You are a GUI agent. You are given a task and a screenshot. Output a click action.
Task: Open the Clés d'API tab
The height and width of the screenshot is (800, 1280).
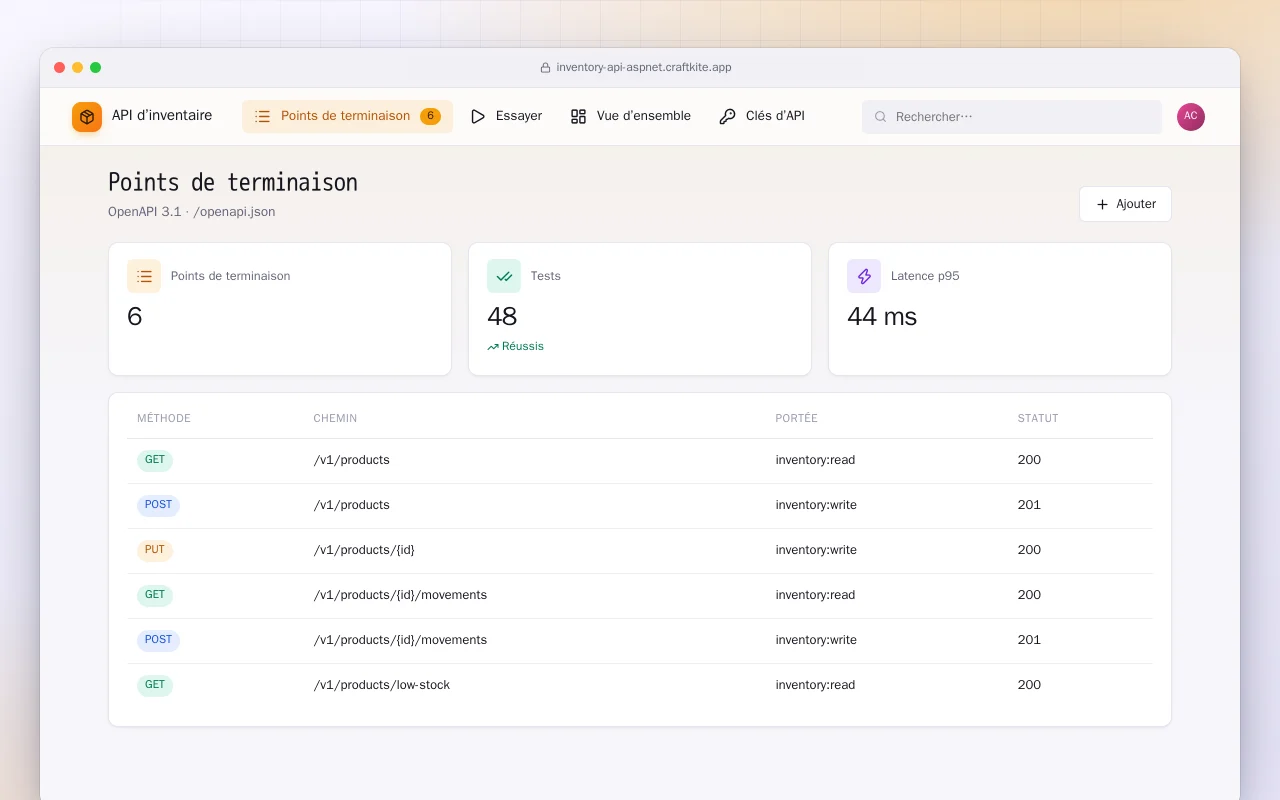click(x=762, y=116)
